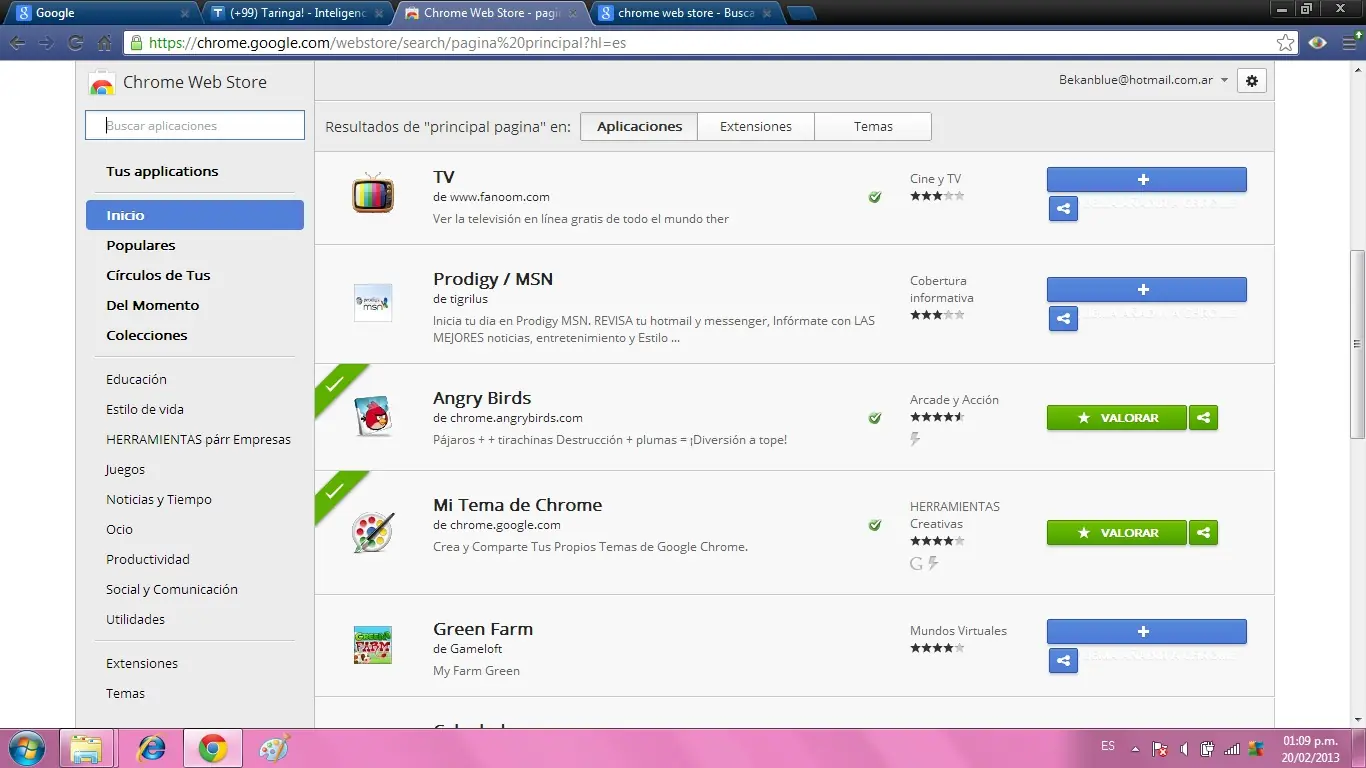Viewport: 1366px width, 768px height.
Task: Select the Extensiones results tab
Action: (x=756, y=127)
